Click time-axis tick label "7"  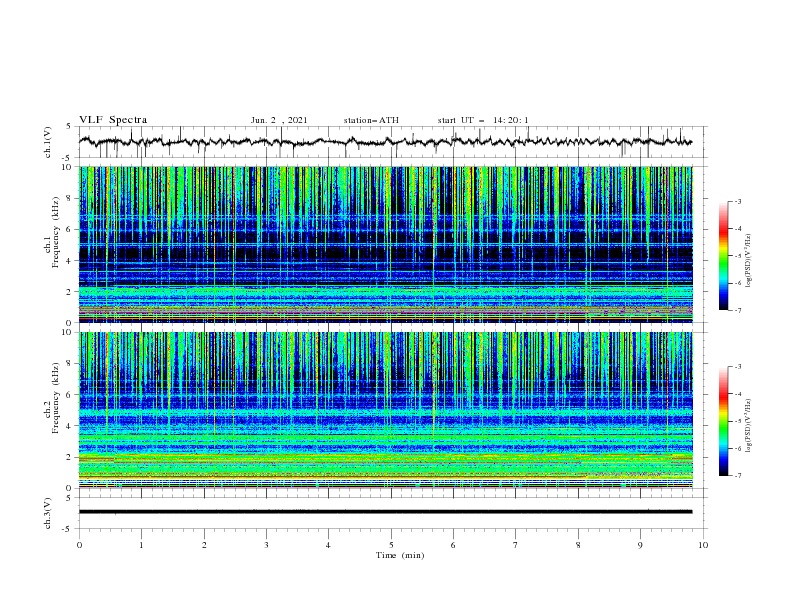pos(516,545)
